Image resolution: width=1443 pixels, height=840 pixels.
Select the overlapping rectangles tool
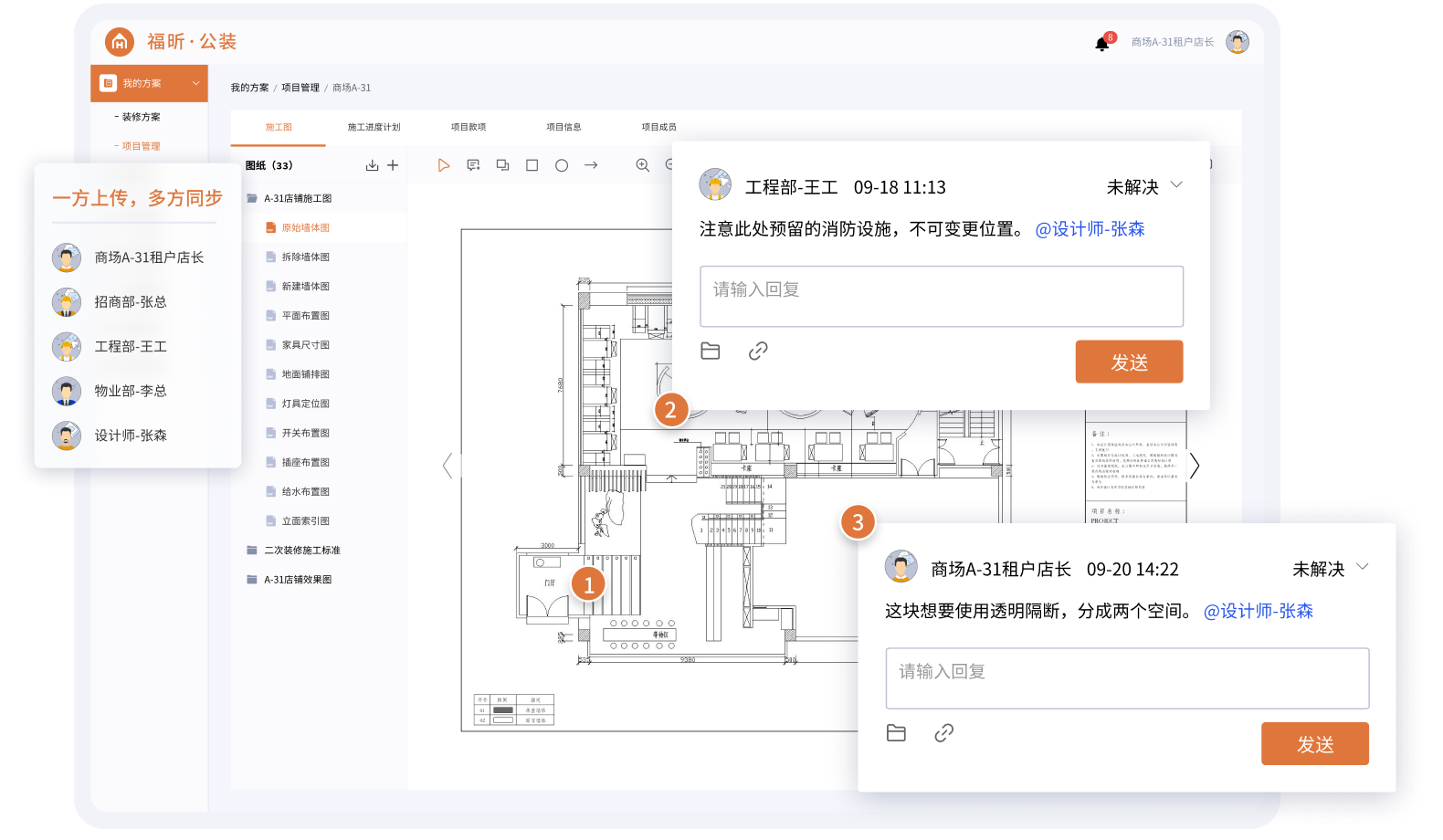pyautogui.click(x=502, y=165)
